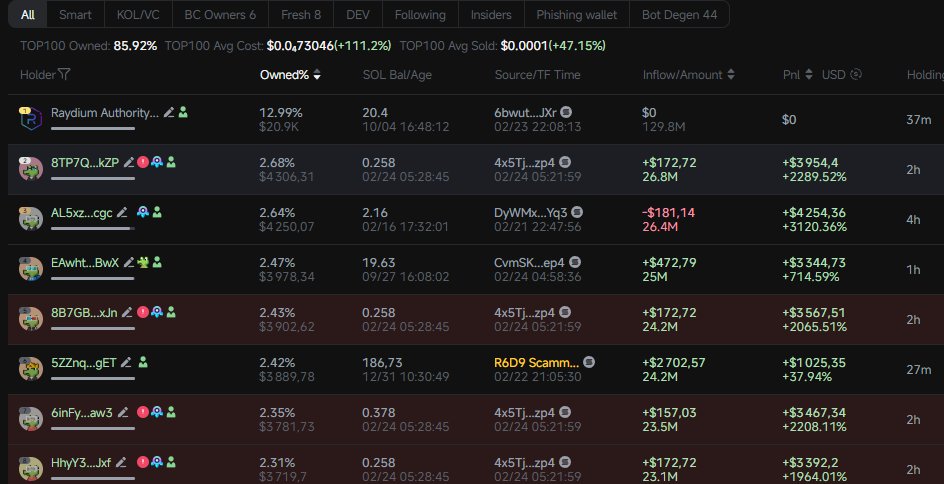
Task: Follow the Raydium Authority wallet person icon
Action: pyautogui.click(x=183, y=113)
